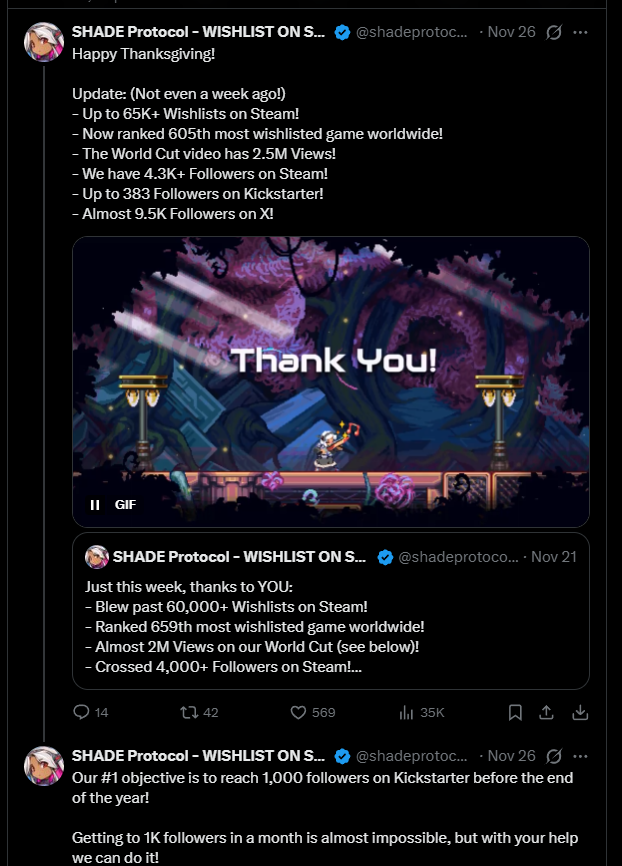Reply to the Happy Thanksgiving post
Image resolution: width=622 pixels, height=866 pixels.
click(91, 712)
